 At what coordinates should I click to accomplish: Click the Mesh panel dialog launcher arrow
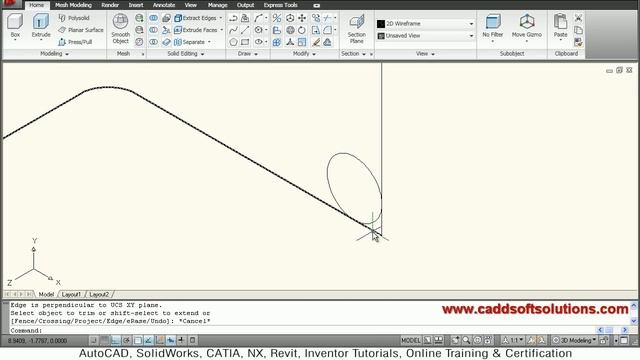tap(143, 54)
